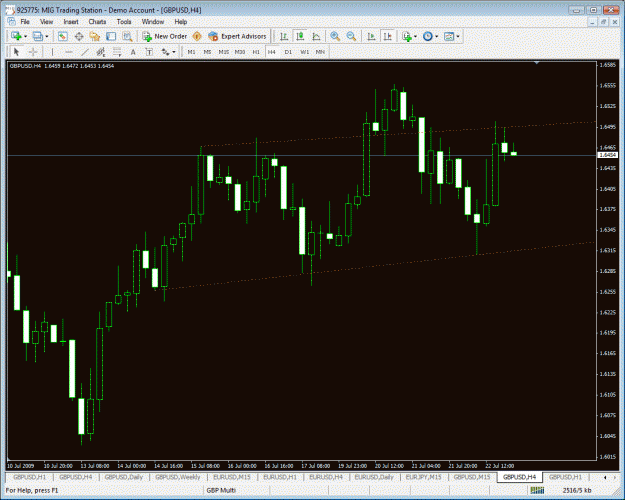
Task: Open the File menu
Action: tap(25, 22)
